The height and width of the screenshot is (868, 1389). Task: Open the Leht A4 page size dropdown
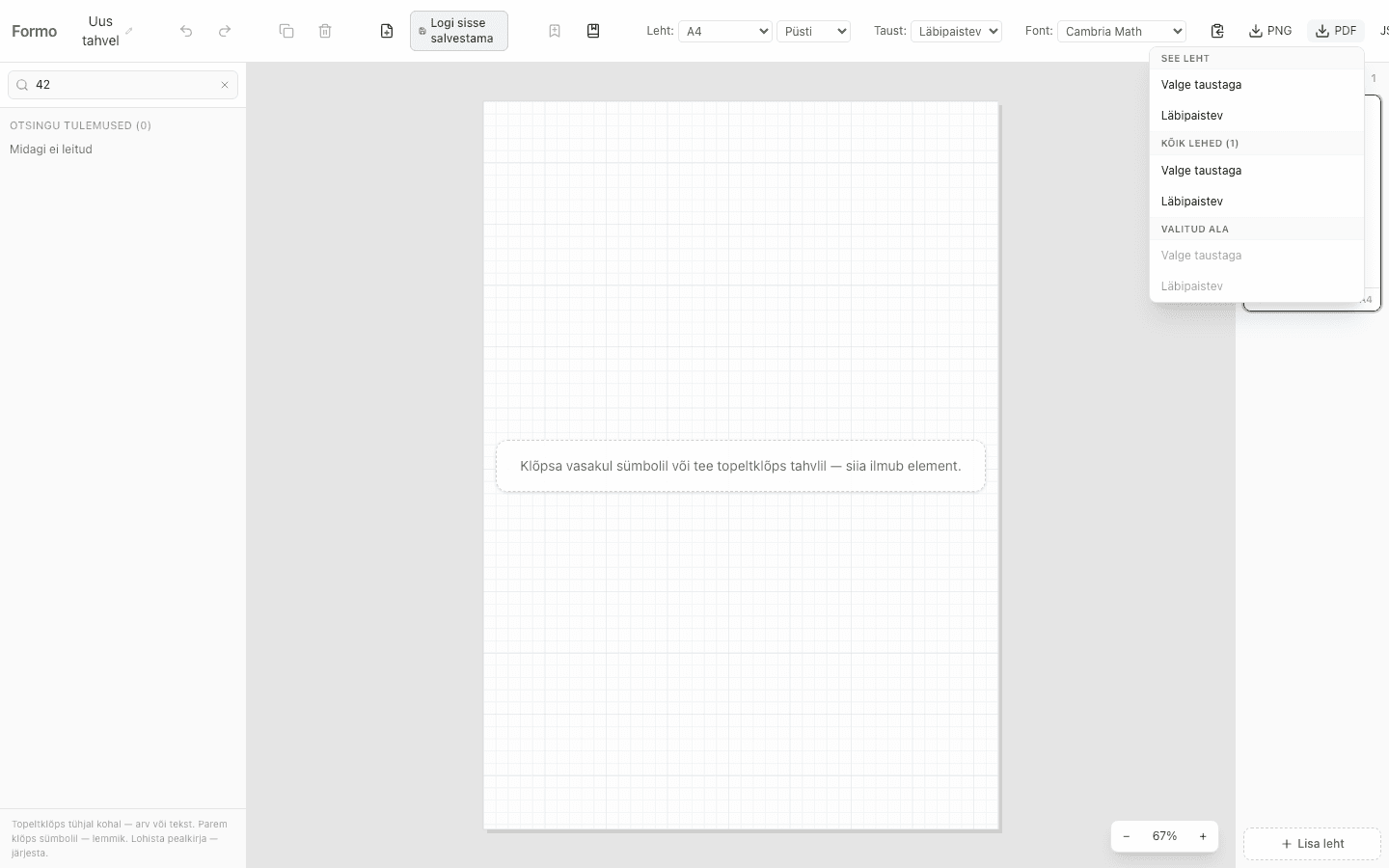tap(725, 31)
